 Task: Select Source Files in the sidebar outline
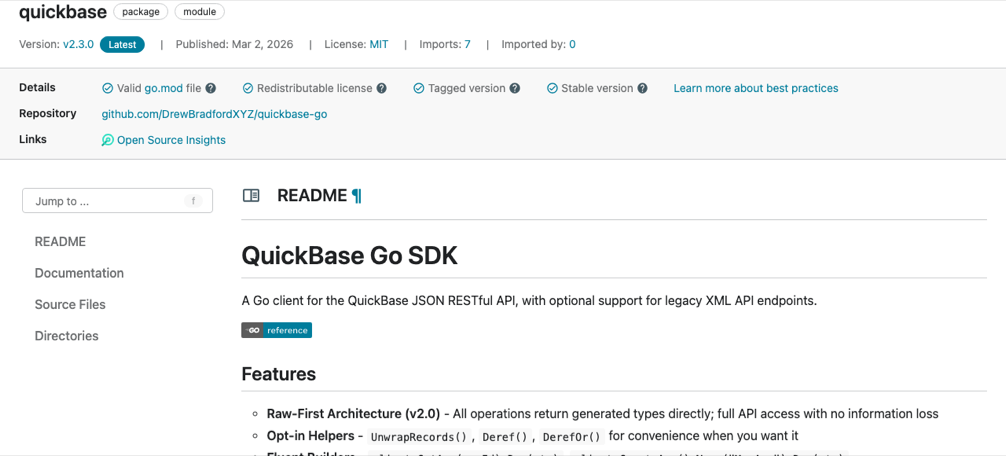[x=71, y=305]
